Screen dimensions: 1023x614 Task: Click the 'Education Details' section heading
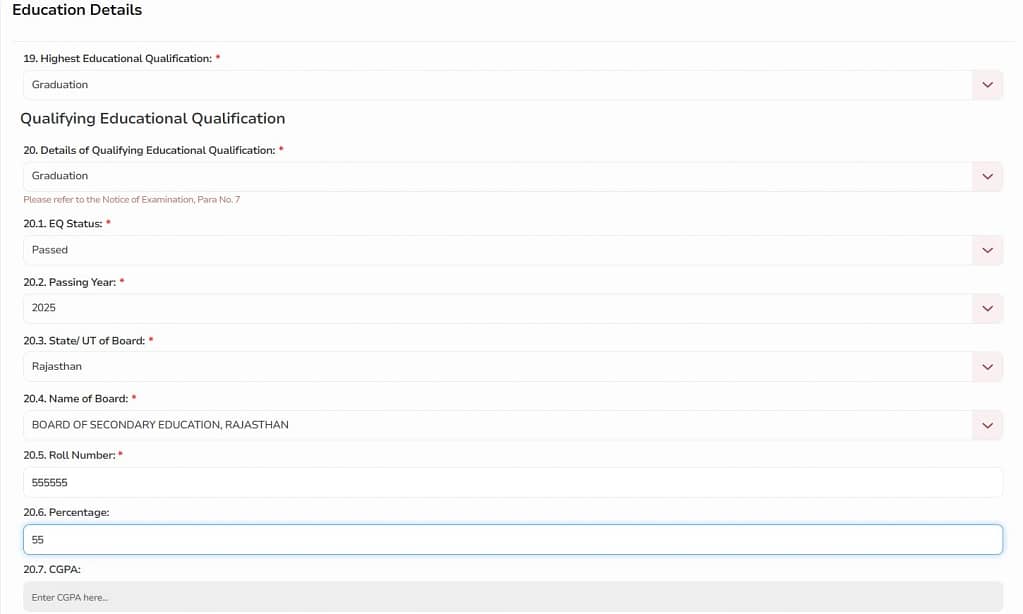[77, 10]
